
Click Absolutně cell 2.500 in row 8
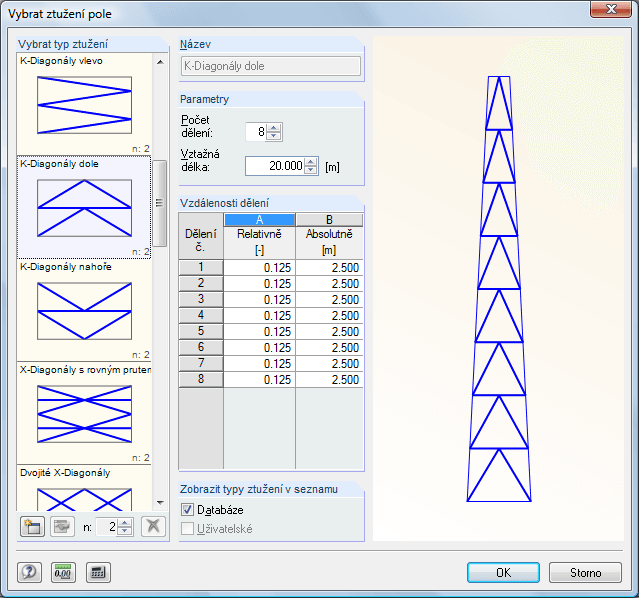coord(329,379)
